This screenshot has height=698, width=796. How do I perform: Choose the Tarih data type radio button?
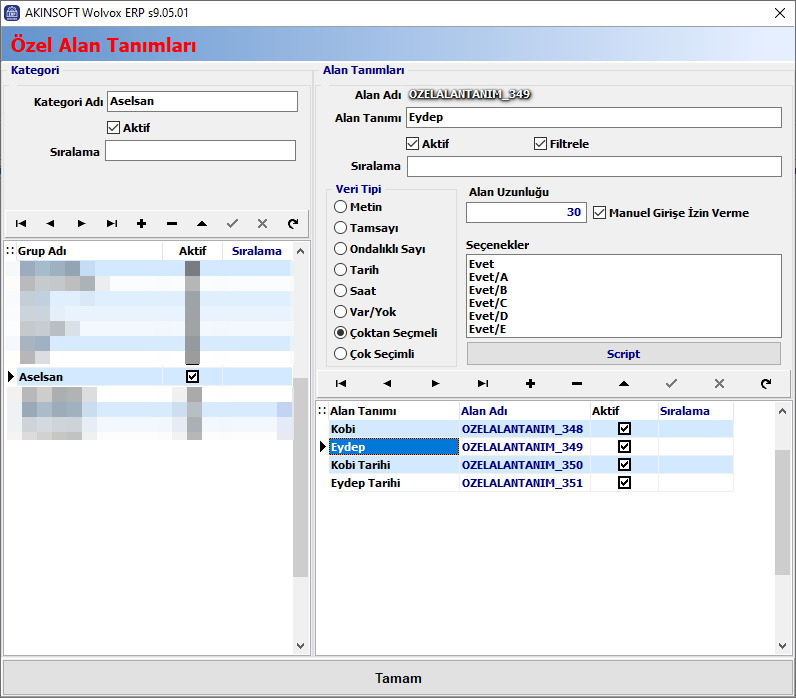point(341,270)
